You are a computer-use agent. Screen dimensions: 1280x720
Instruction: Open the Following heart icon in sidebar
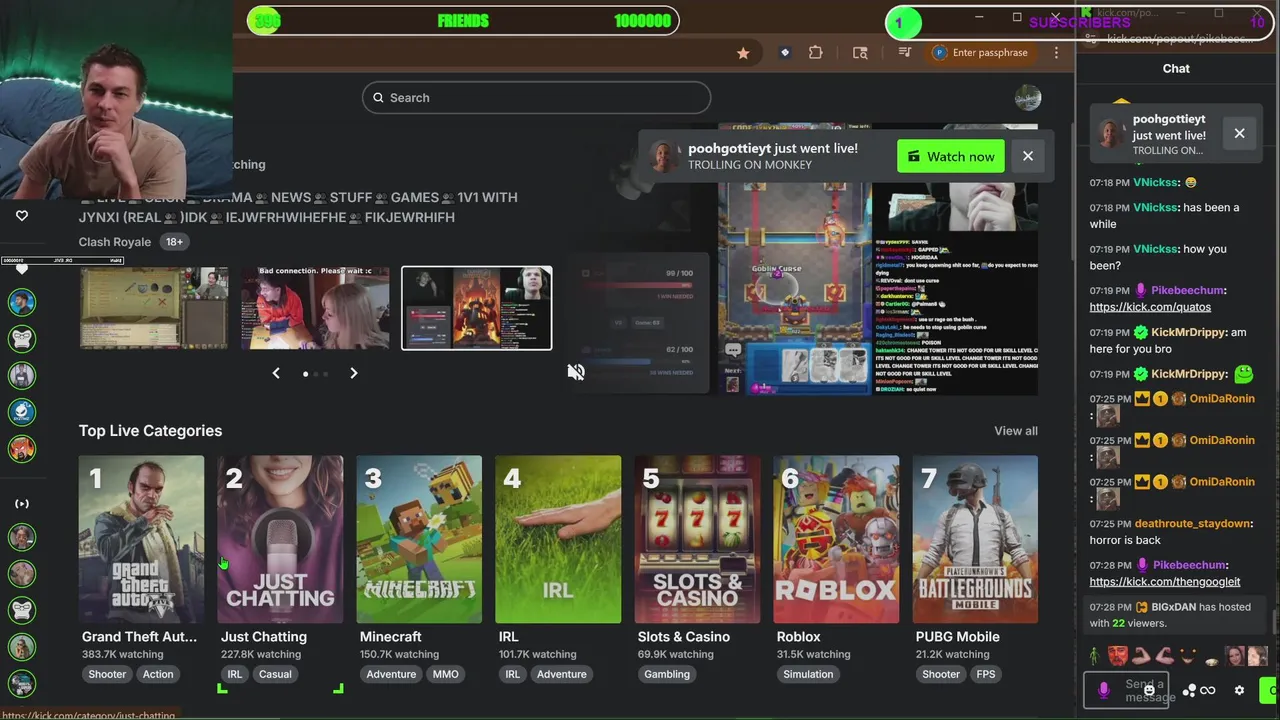coord(22,215)
